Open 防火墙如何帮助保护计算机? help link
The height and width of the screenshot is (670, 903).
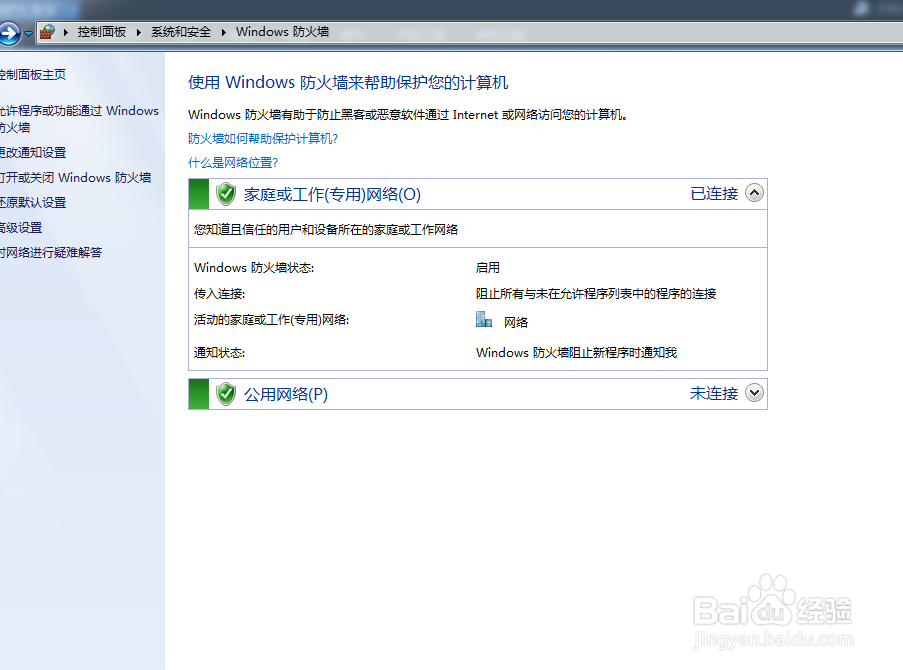(x=263, y=138)
